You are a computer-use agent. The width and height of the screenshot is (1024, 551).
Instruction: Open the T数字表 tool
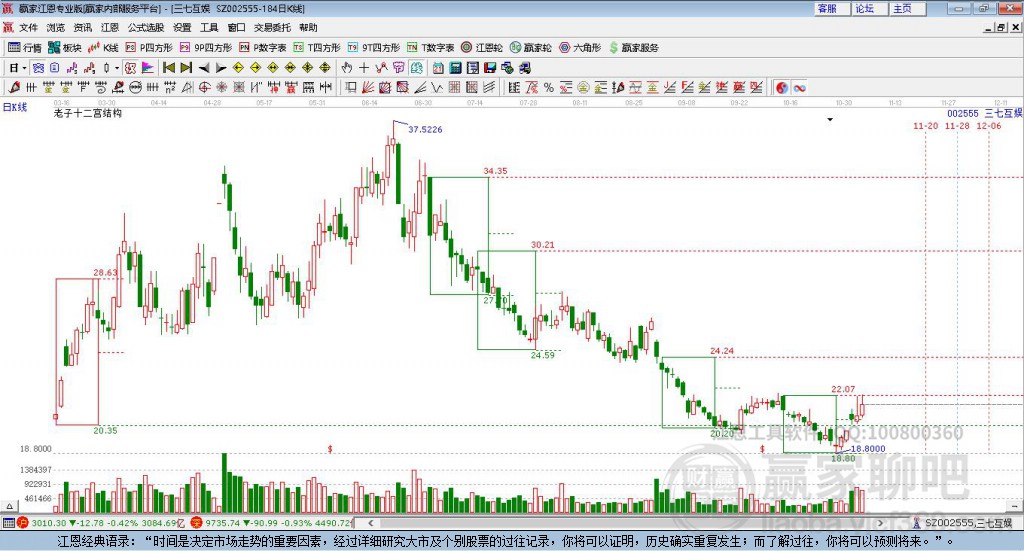(x=430, y=48)
